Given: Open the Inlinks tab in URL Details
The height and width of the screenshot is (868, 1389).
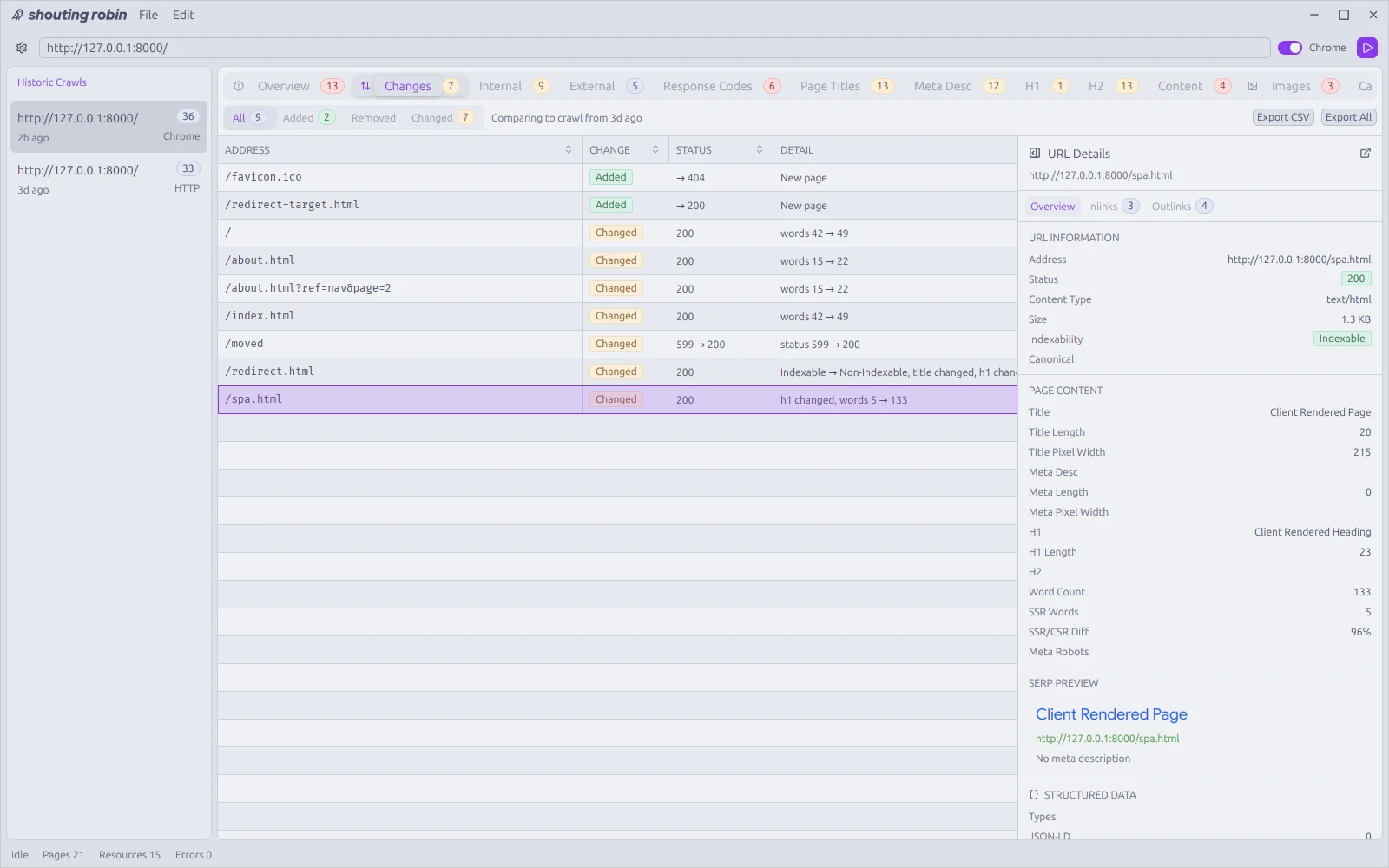Looking at the screenshot, I should [1112, 206].
